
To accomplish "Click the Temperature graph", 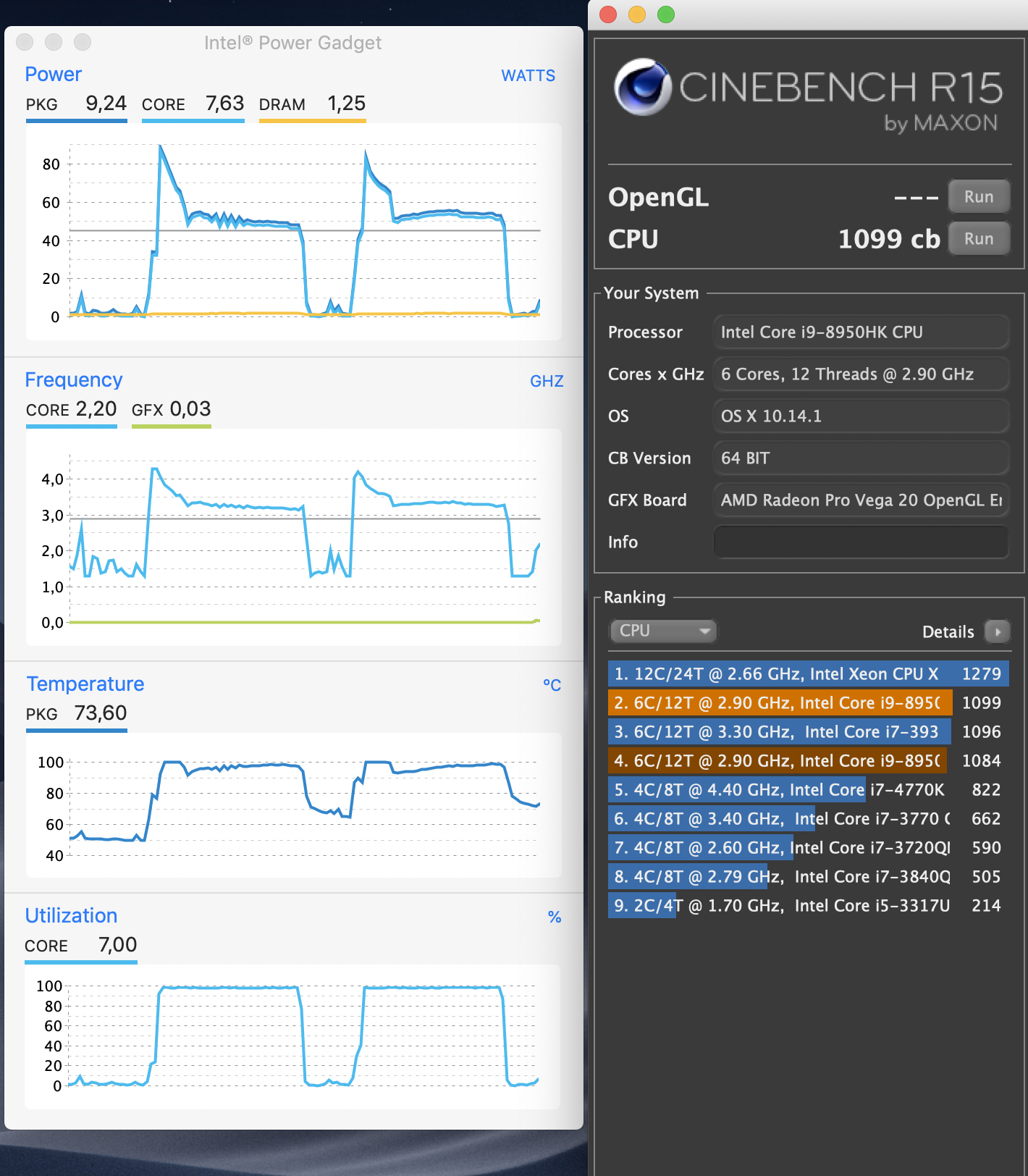I will tap(294, 805).
